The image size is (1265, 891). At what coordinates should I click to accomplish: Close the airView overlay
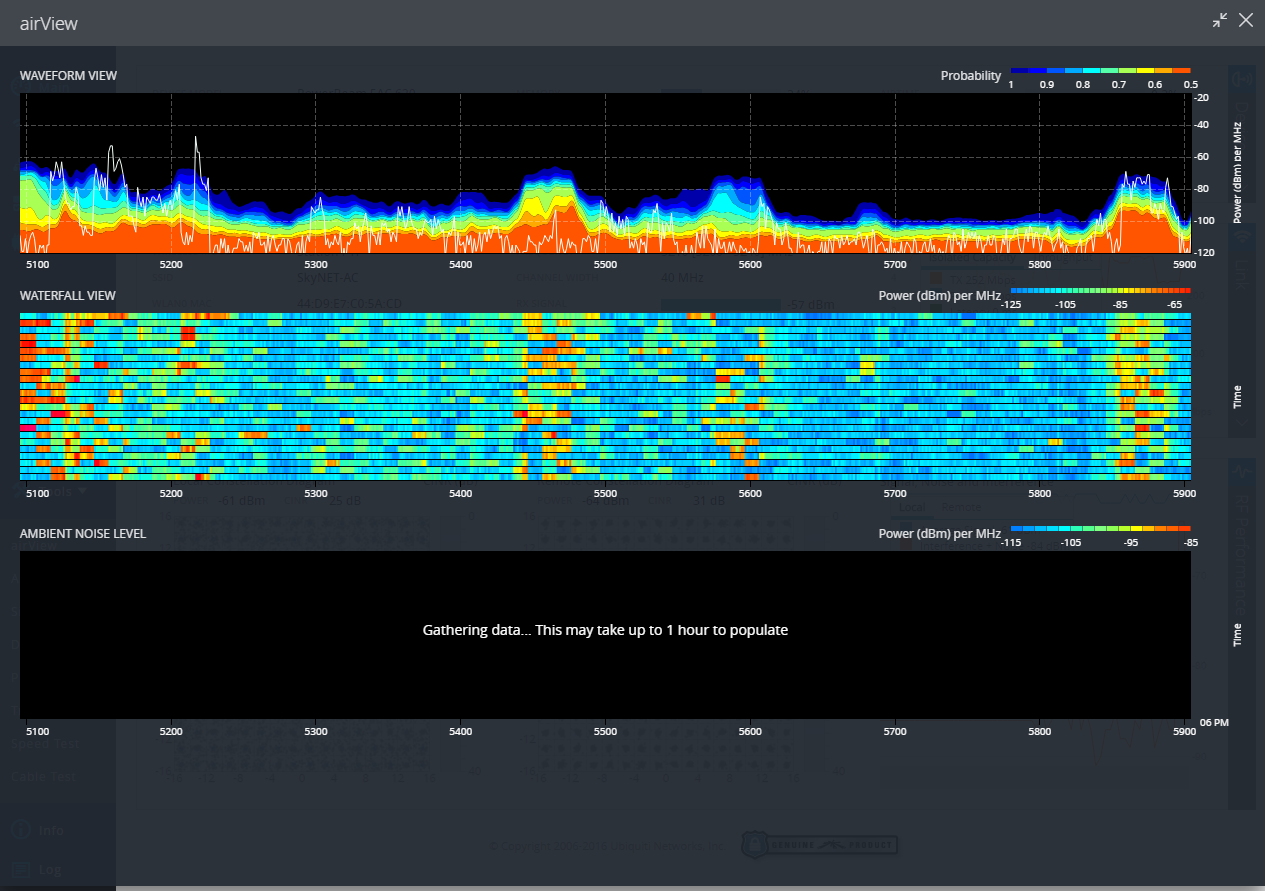click(x=1246, y=20)
